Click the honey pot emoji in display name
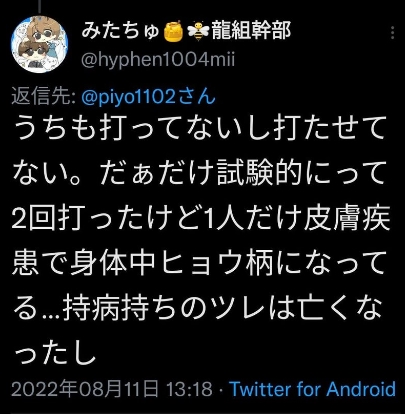405x414 pixels. click(x=174, y=32)
